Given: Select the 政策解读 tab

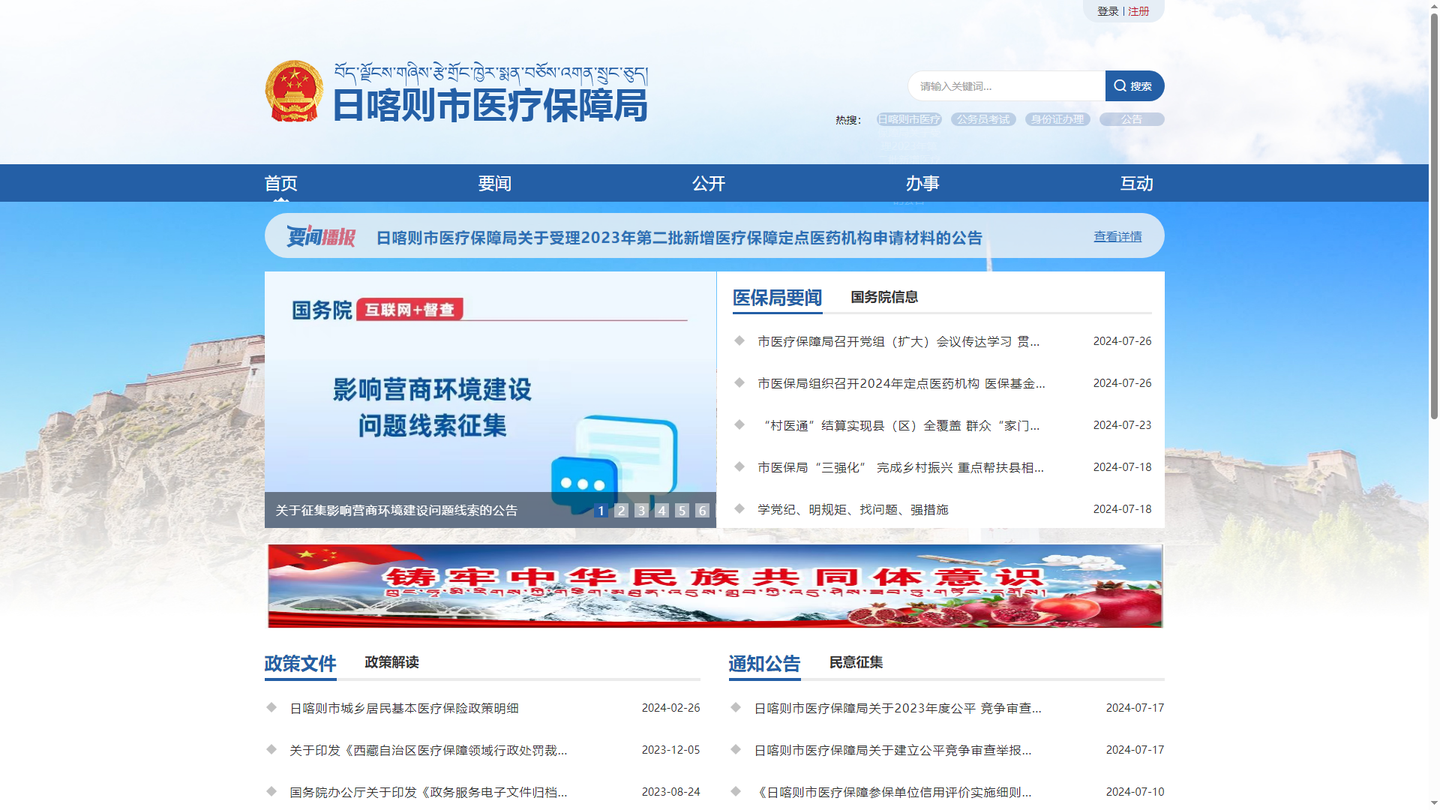Looking at the screenshot, I should [392, 662].
